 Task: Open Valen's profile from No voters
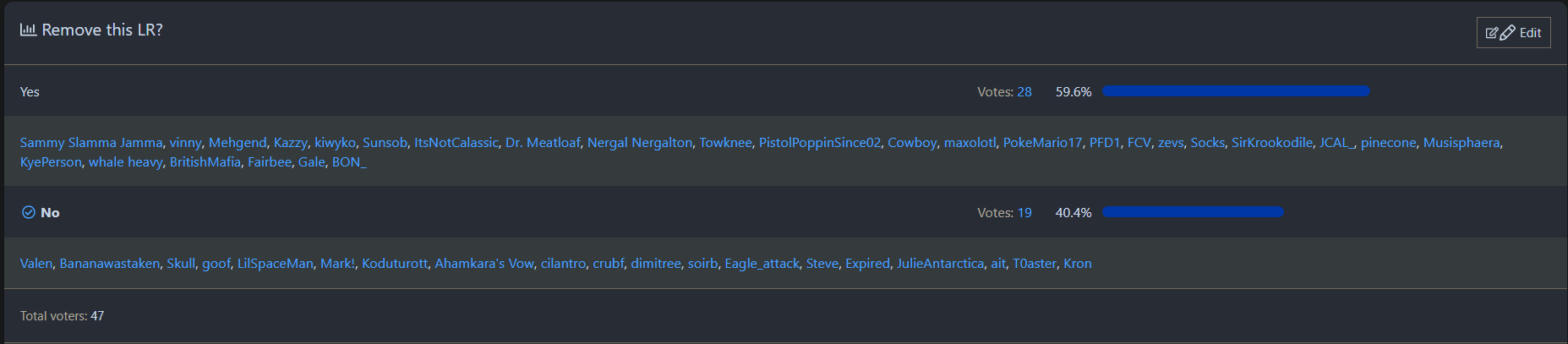(36, 264)
